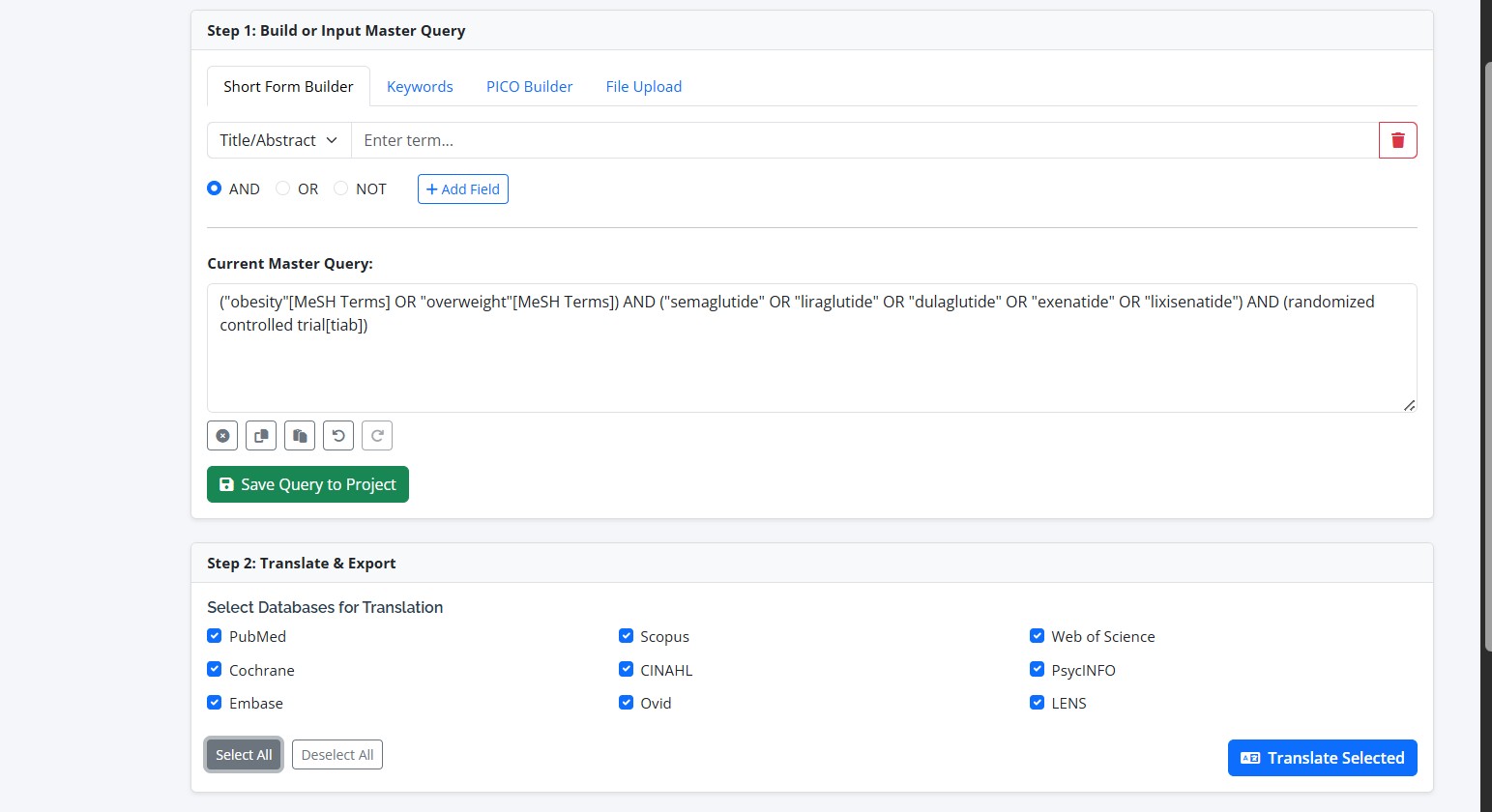Delete the field row using the red trash icon
The height and width of the screenshot is (812, 1492).
pos(1397,140)
